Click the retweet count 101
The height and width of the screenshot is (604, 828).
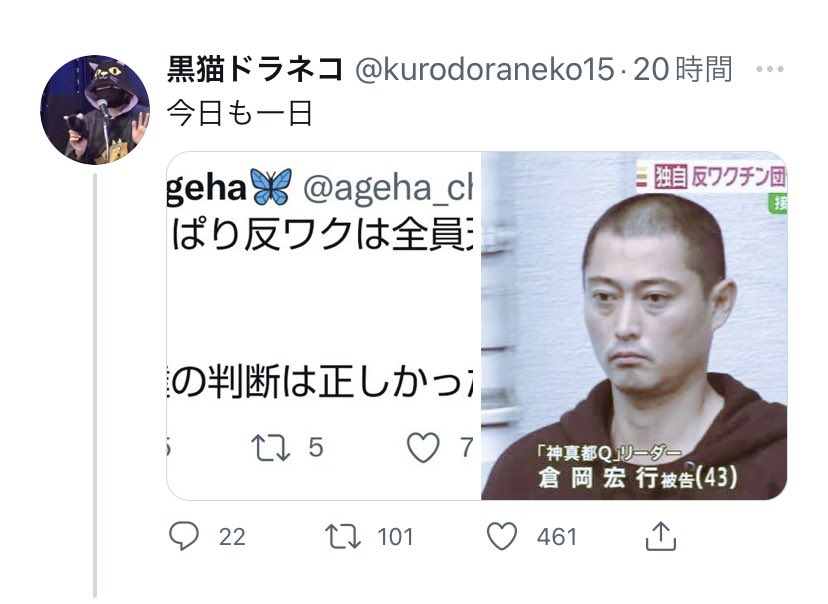[395, 537]
